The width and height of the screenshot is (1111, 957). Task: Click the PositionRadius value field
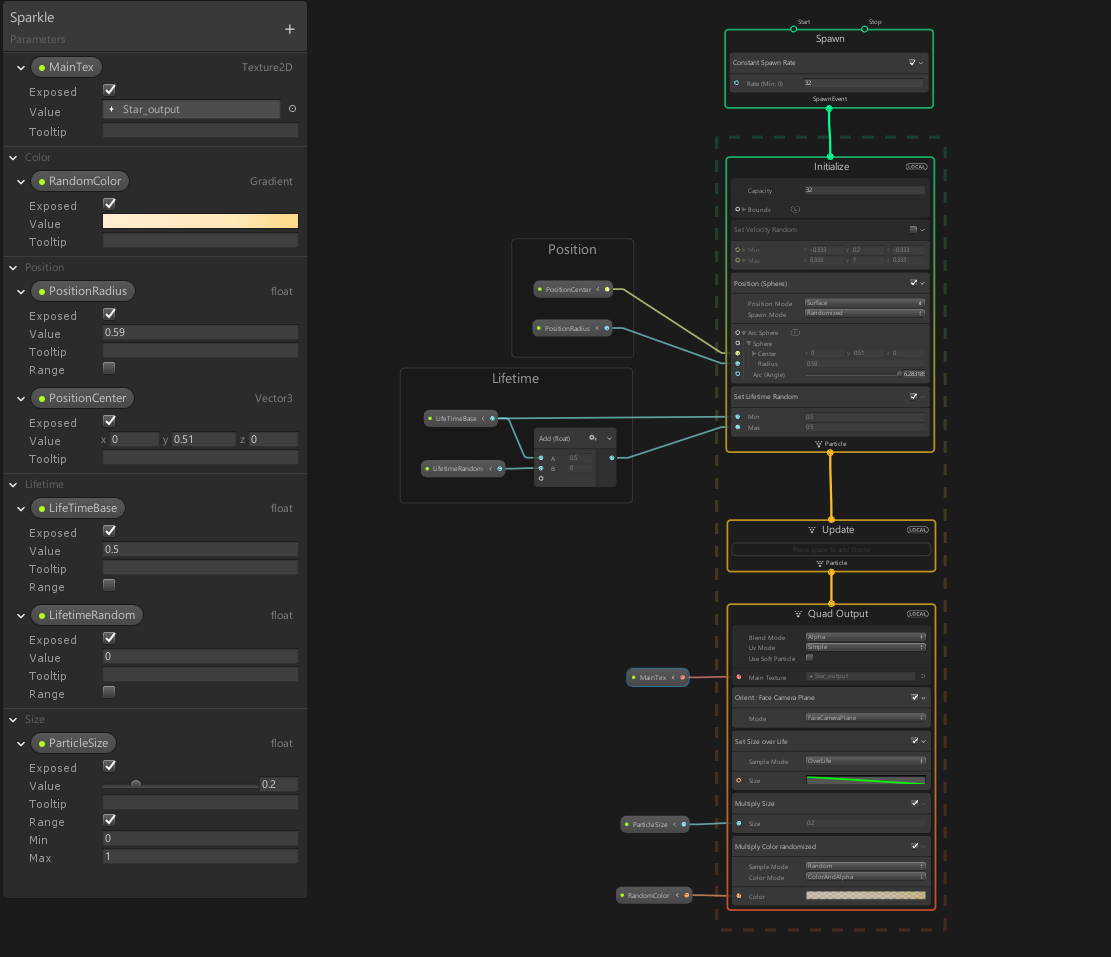(200, 333)
